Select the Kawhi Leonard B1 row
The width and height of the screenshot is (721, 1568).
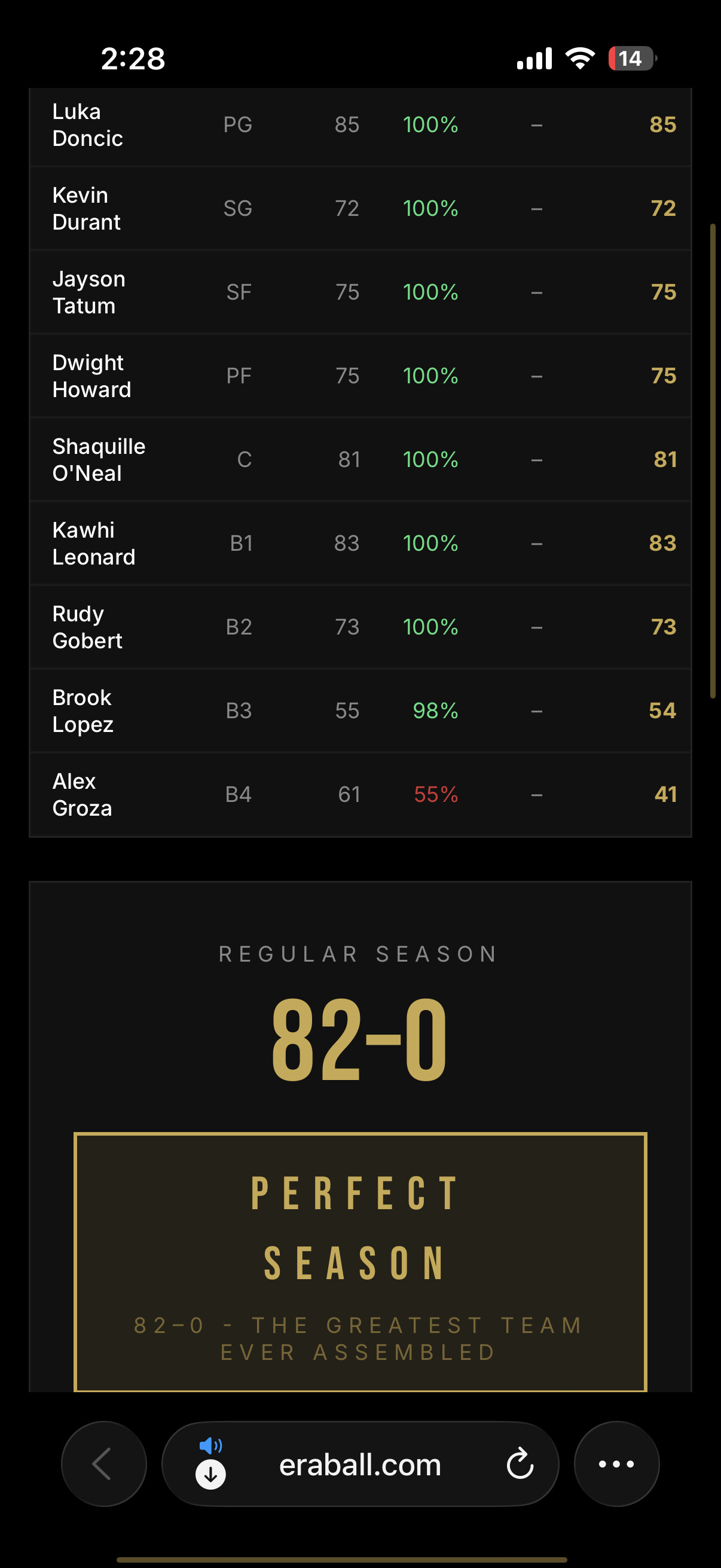tap(360, 543)
